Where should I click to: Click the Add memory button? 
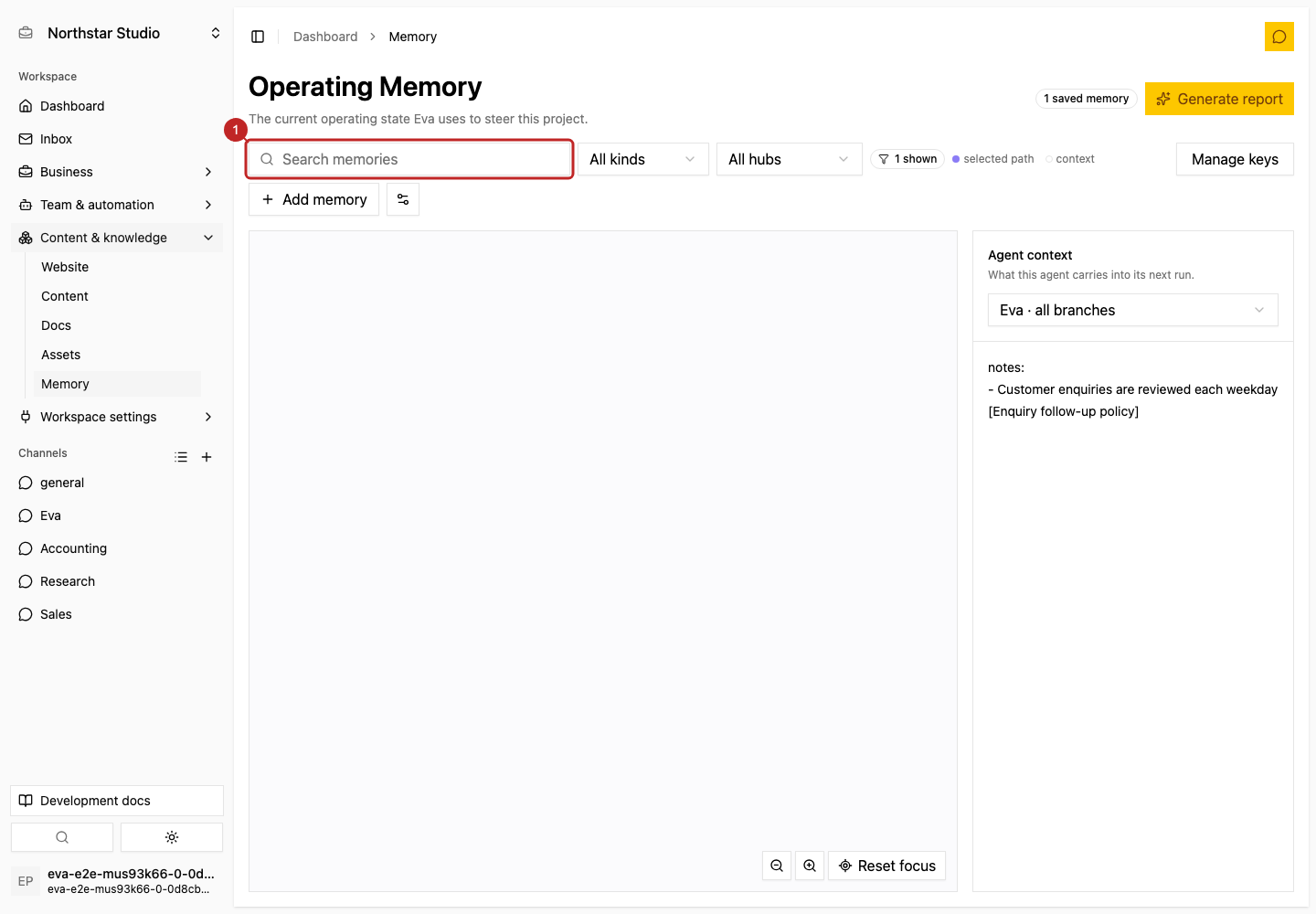(314, 199)
